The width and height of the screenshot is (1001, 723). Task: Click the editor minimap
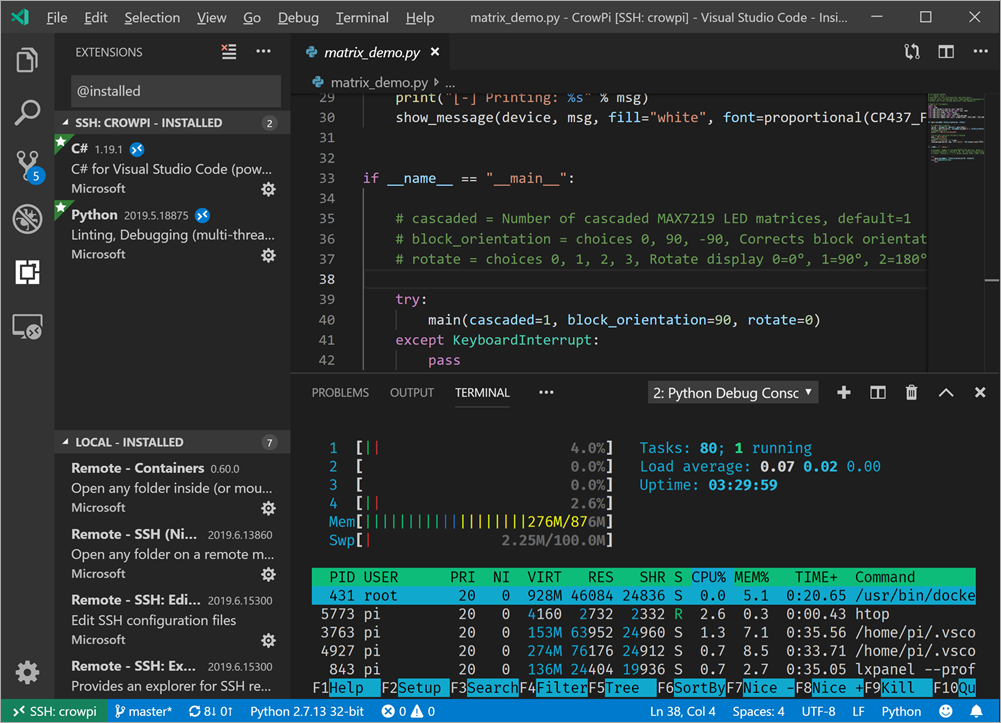click(958, 128)
